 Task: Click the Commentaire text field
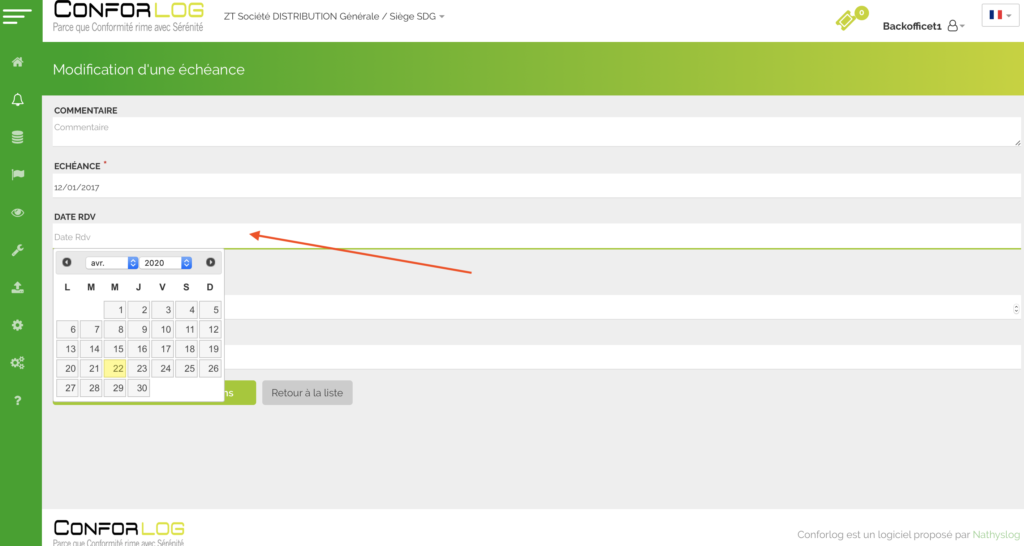point(535,131)
